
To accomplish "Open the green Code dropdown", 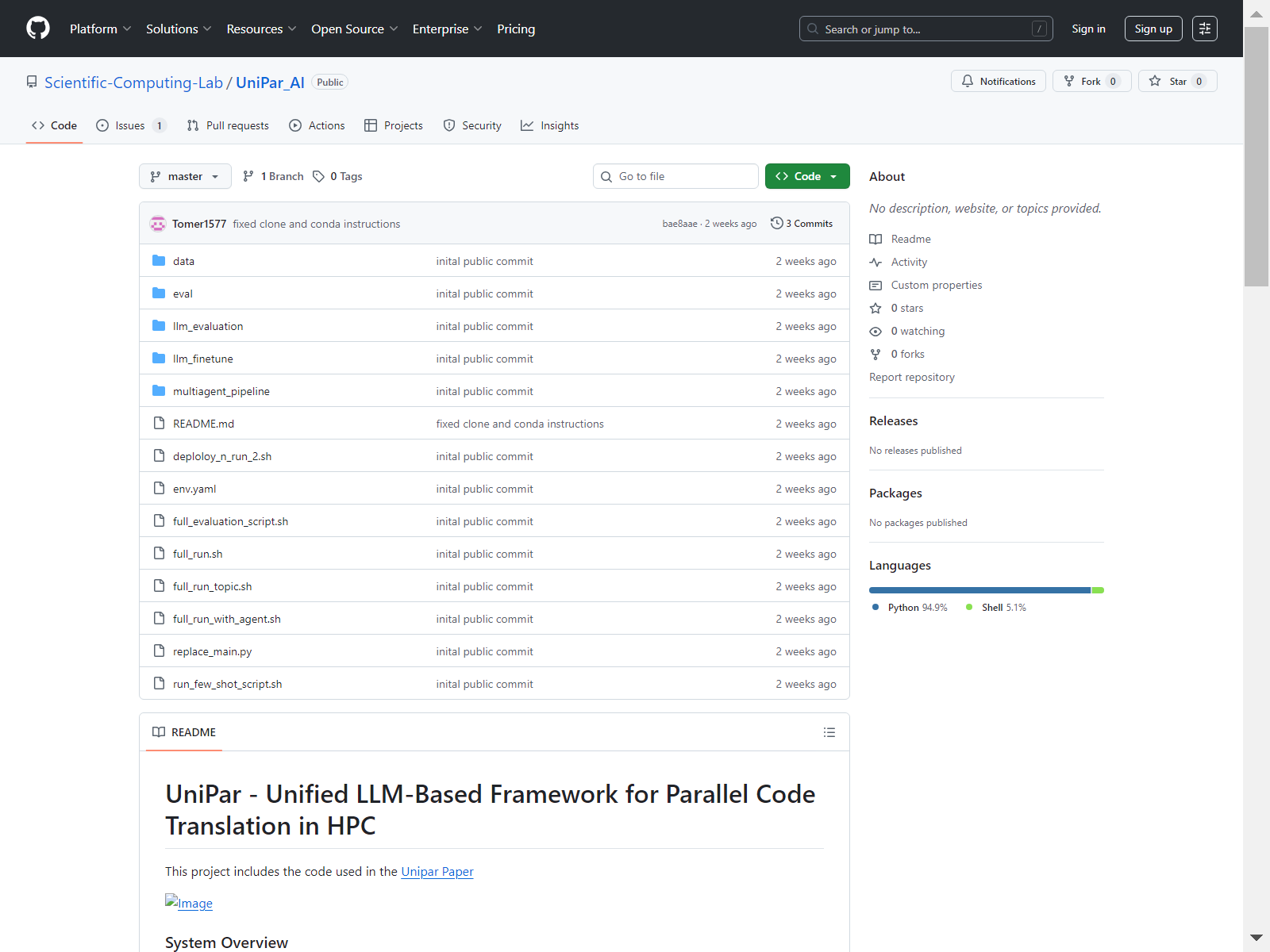I will coord(807,176).
